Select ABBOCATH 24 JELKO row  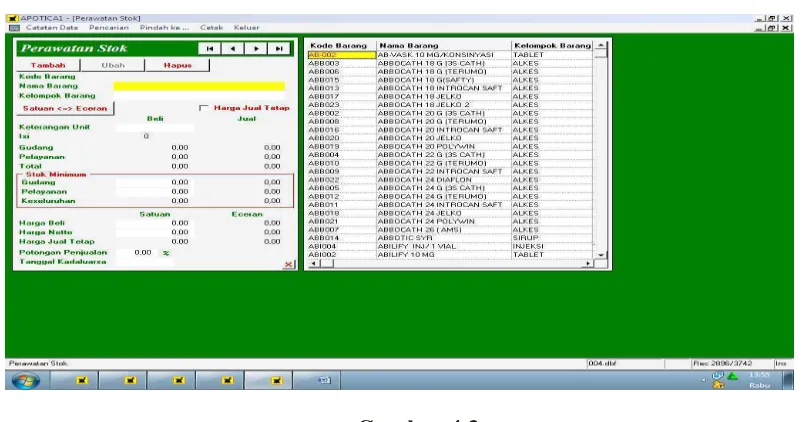(450, 213)
